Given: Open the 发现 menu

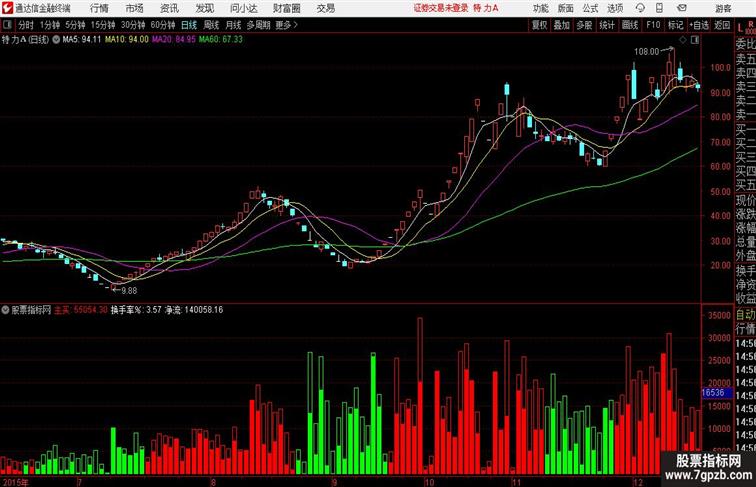Looking at the screenshot, I should pyautogui.click(x=204, y=8).
